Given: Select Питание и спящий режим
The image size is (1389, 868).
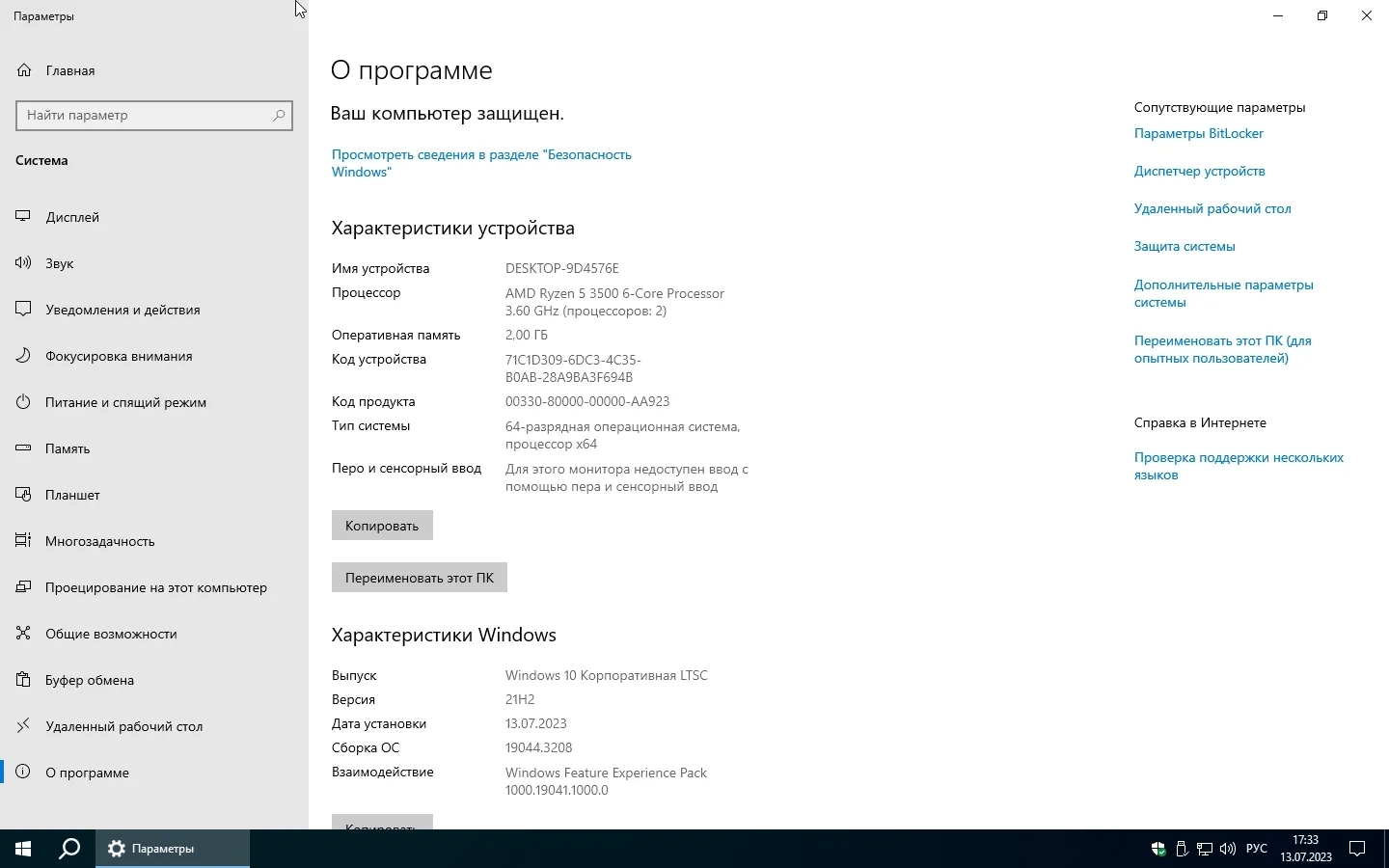Looking at the screenshot, I should click(x=154, y=402).
